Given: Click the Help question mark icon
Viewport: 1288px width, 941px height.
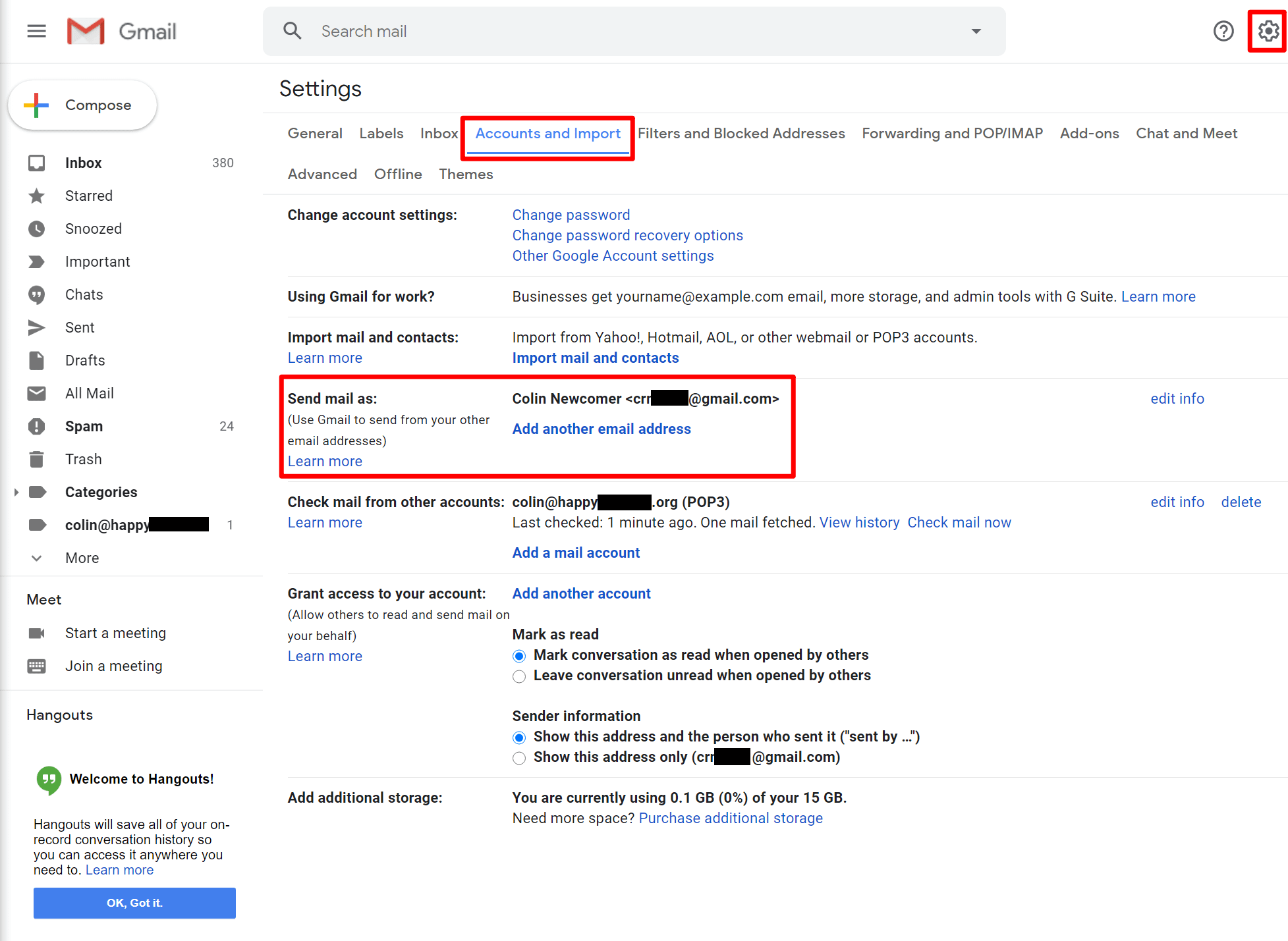Looking at the screenshot, I should [1224, 30].
